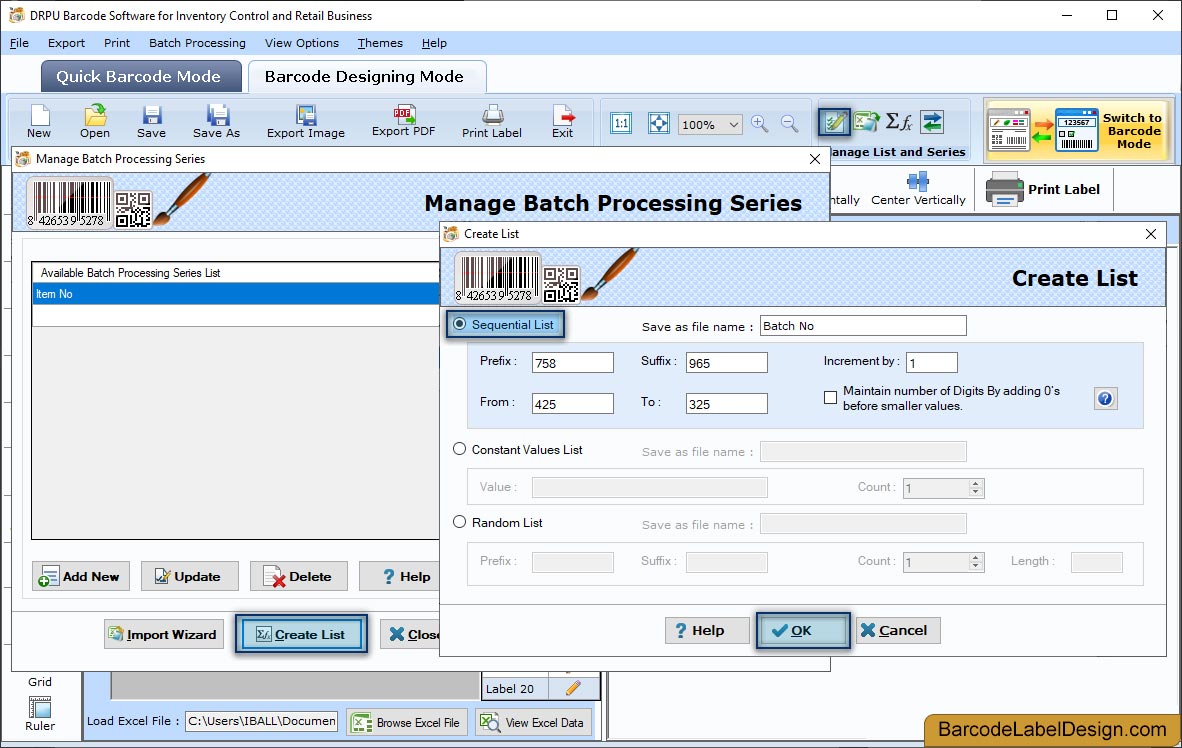This screenshot has height=748, width=1182.
Task: Click Add New in batch series window
Action: point(81,576)
